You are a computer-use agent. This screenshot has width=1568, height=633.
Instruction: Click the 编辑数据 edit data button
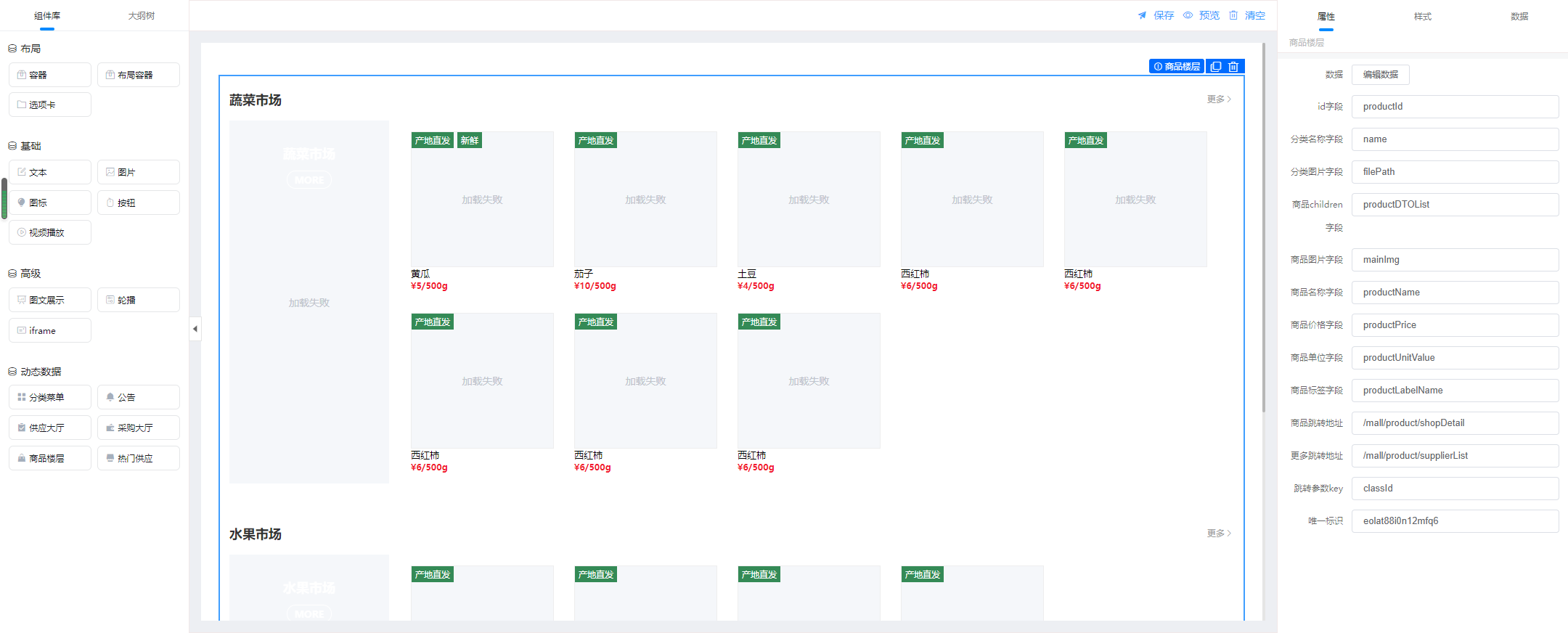(1381, 75)
